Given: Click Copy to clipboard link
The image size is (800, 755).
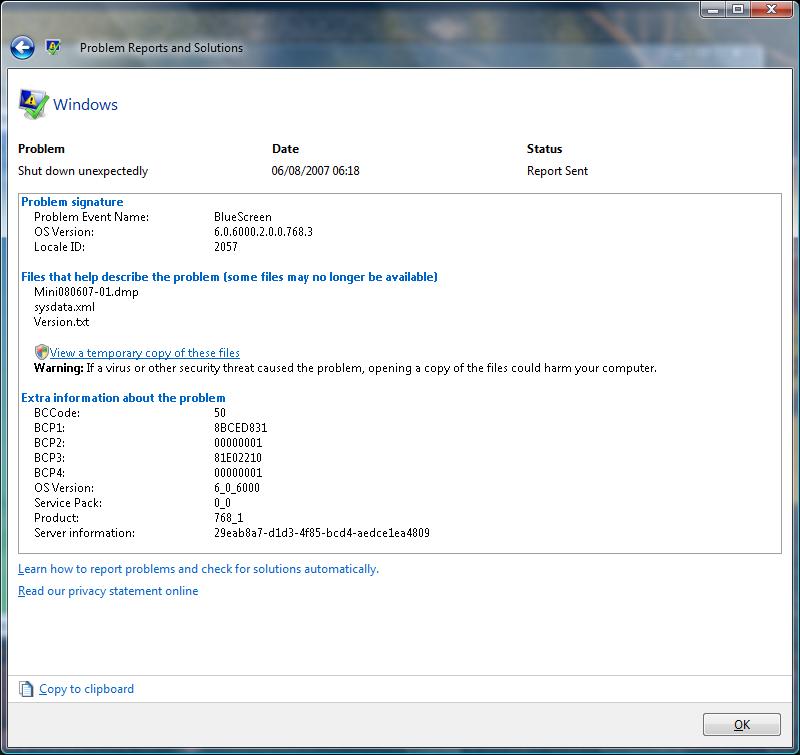Looking at the screenshot, I should (86, 689).
